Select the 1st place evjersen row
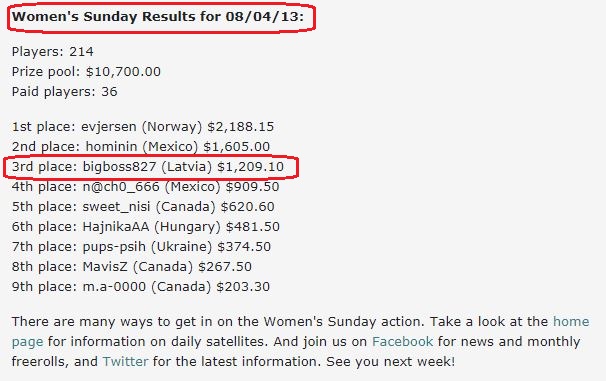 click(143, 127)
